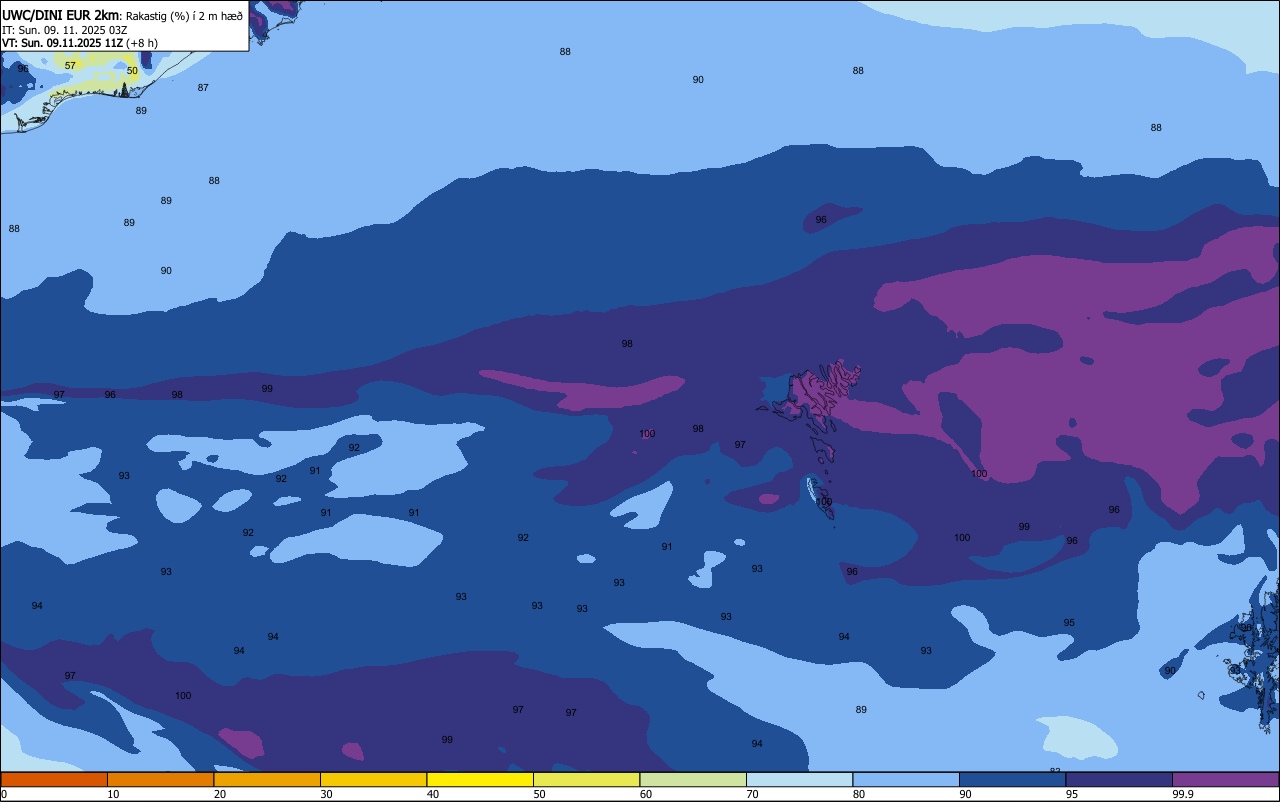
Task: Click the "57" humidity value on the map
Action: point(70,66)
